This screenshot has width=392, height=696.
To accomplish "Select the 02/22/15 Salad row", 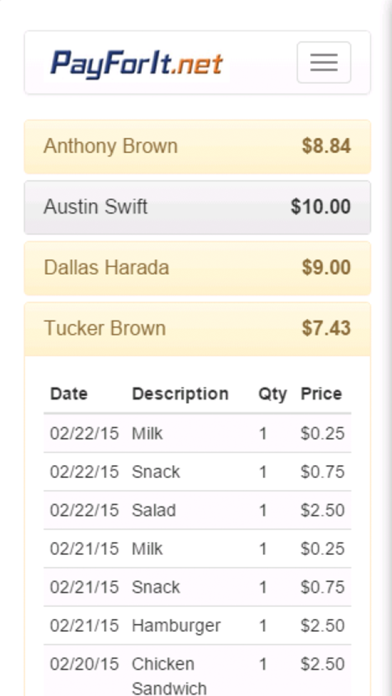I will pos(197,510).
